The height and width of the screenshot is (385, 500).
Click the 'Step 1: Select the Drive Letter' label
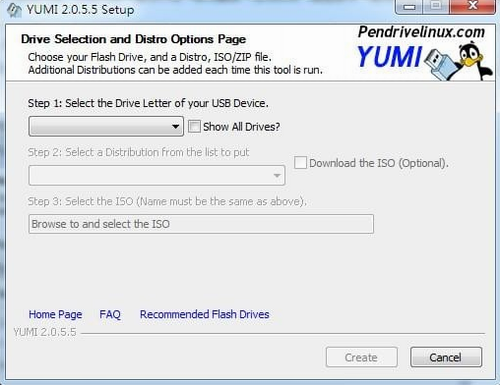148,103
